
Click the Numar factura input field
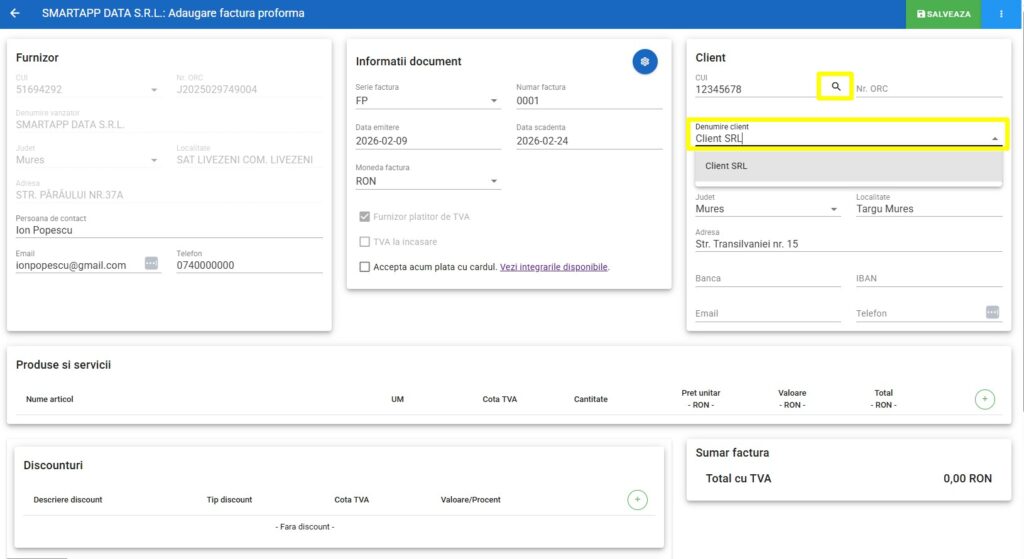coord(589,101)
